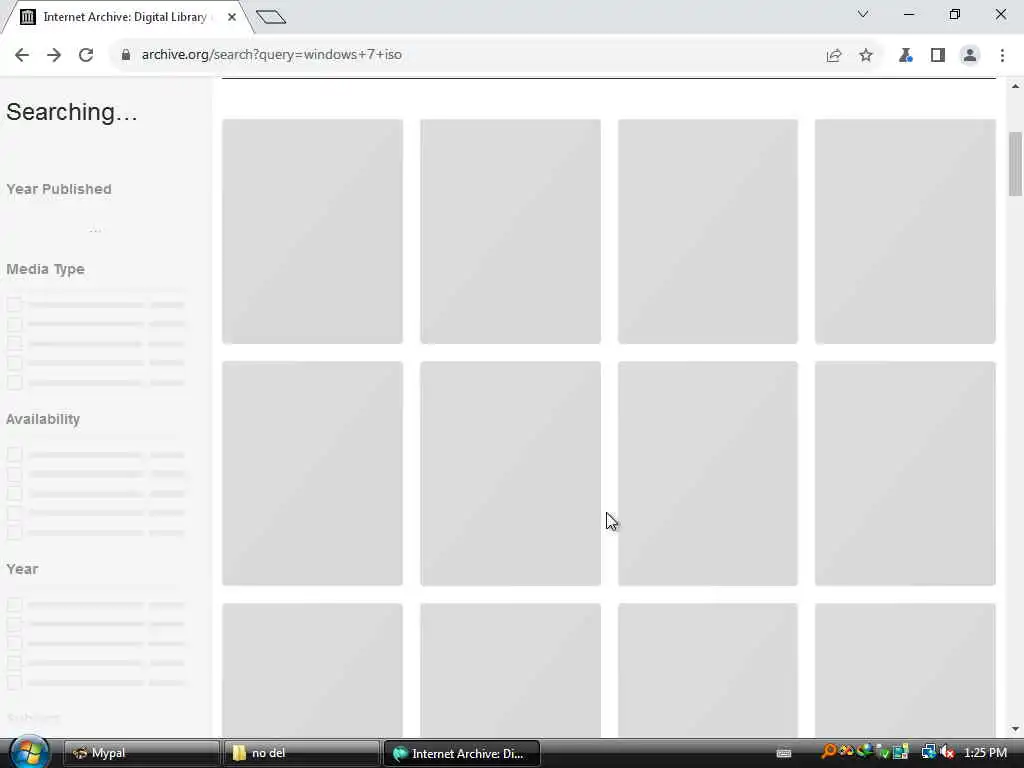
Task: Click the page scrollbar thumb
Action: pos(1015,163)
